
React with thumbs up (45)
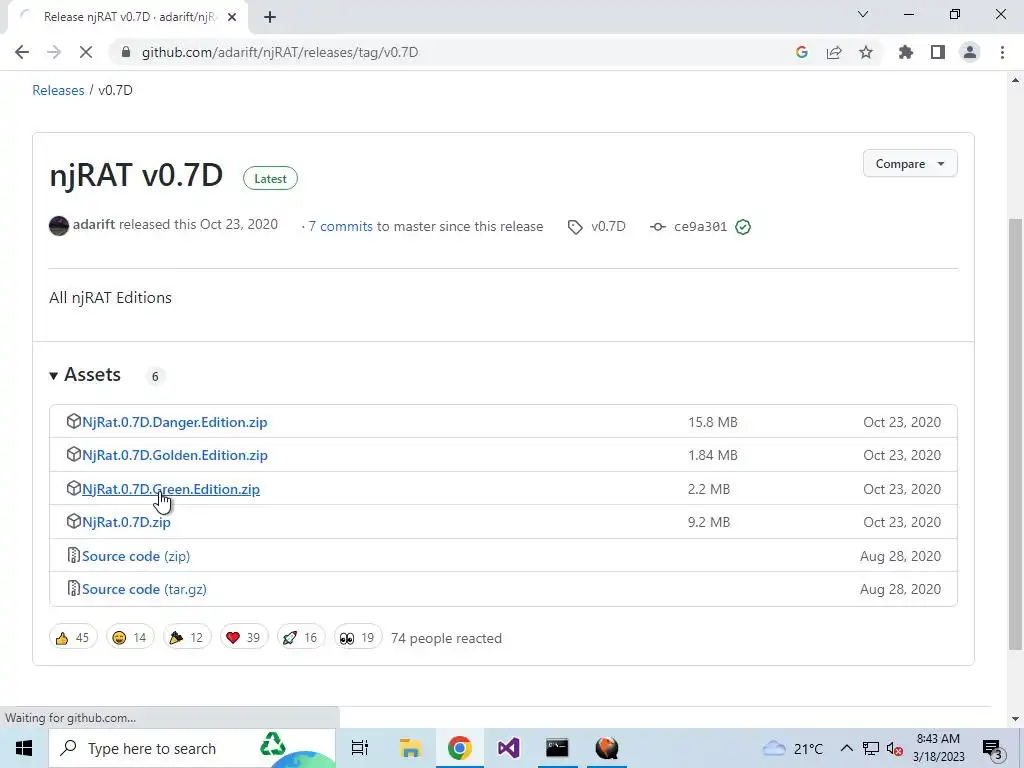click(x=73, y=637)
